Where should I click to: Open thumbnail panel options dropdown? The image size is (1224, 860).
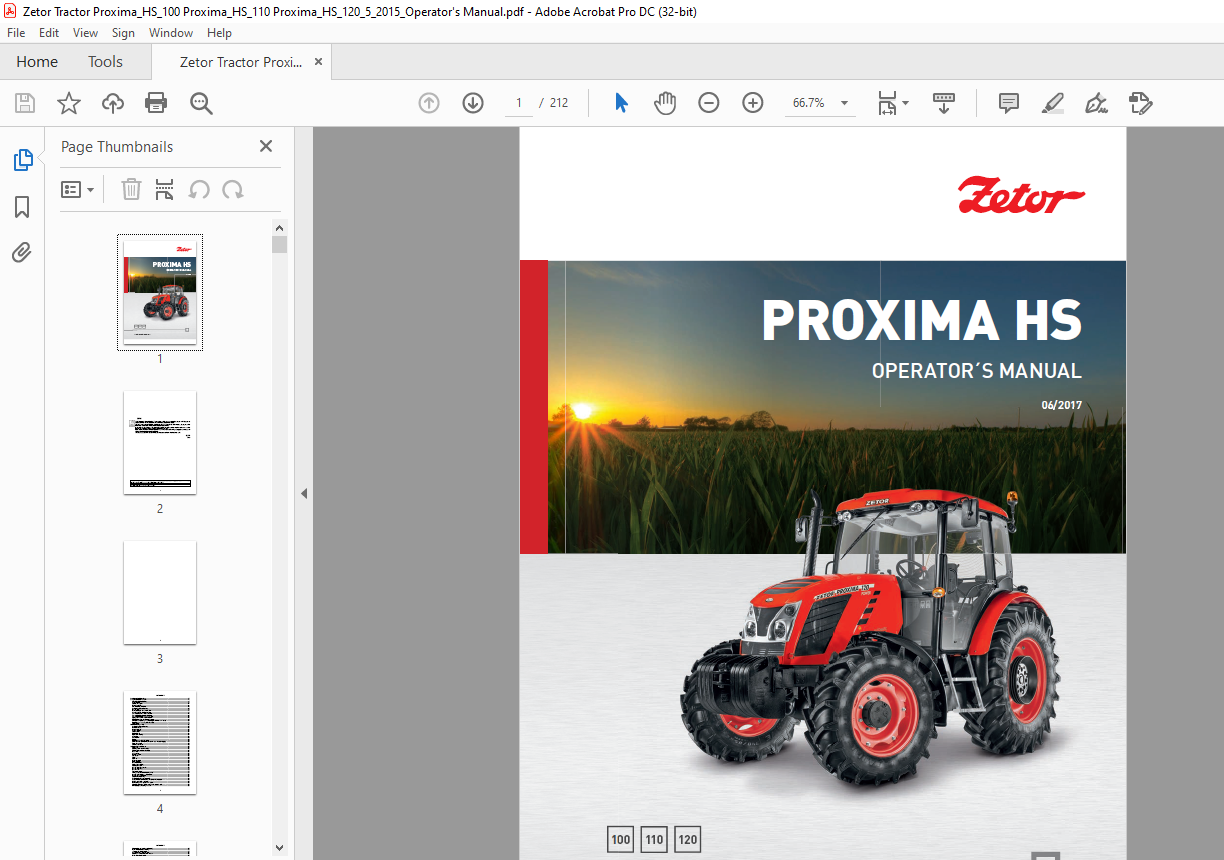pos(77,189)
